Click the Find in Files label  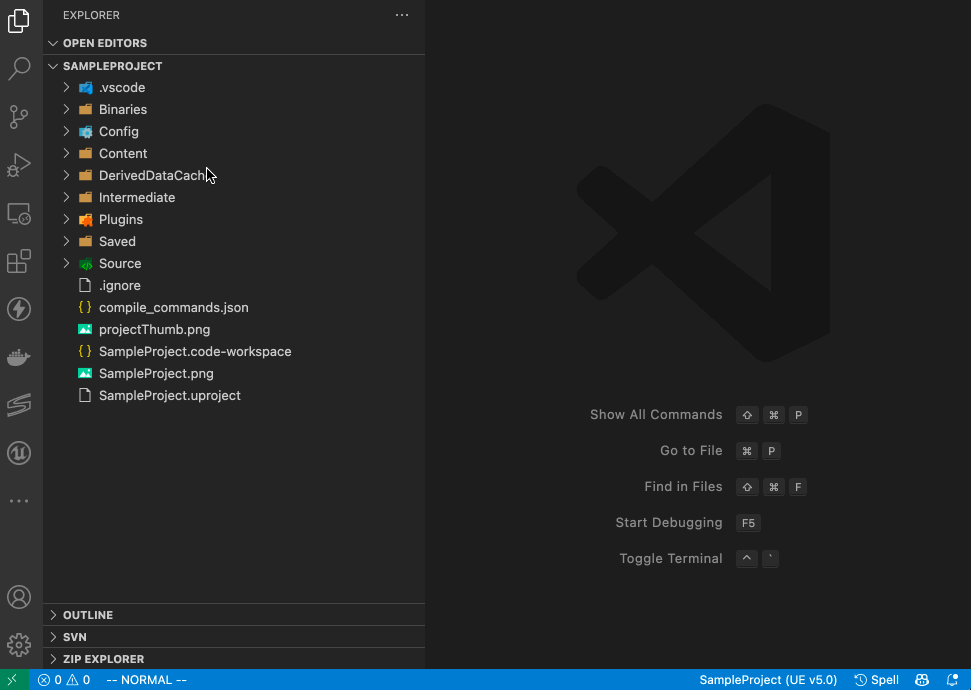click(683, 486)
